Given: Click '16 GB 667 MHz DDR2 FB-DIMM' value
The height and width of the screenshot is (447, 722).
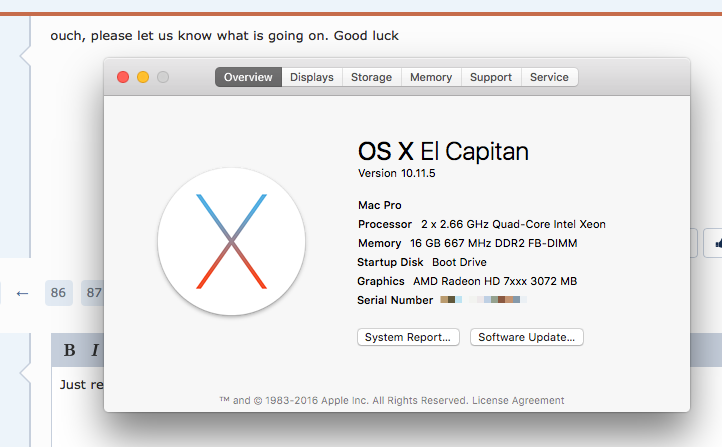Looking at the screenshot, I should [x=494, y=243].
